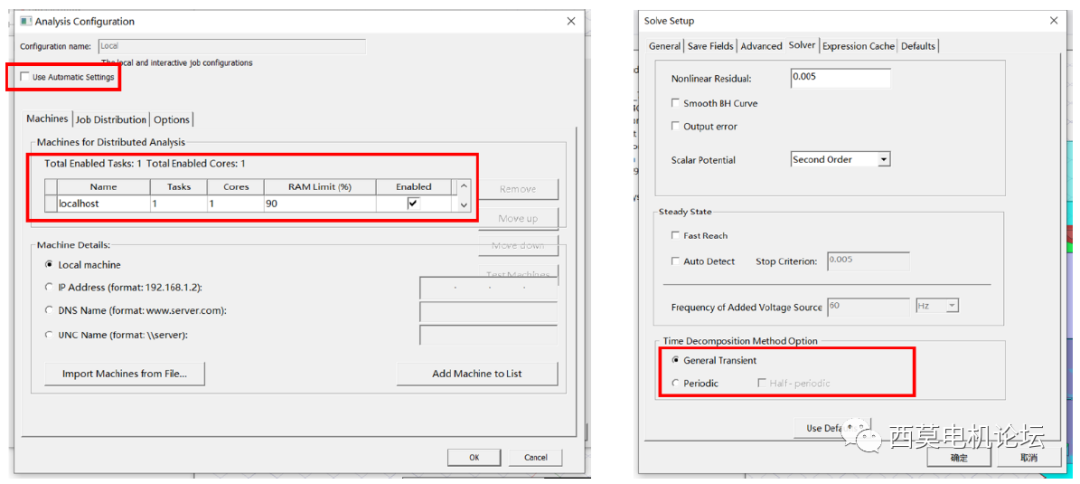Screen dimensions: 1080x484
Task: Click the Configuration name field
Action: [231, 47]
